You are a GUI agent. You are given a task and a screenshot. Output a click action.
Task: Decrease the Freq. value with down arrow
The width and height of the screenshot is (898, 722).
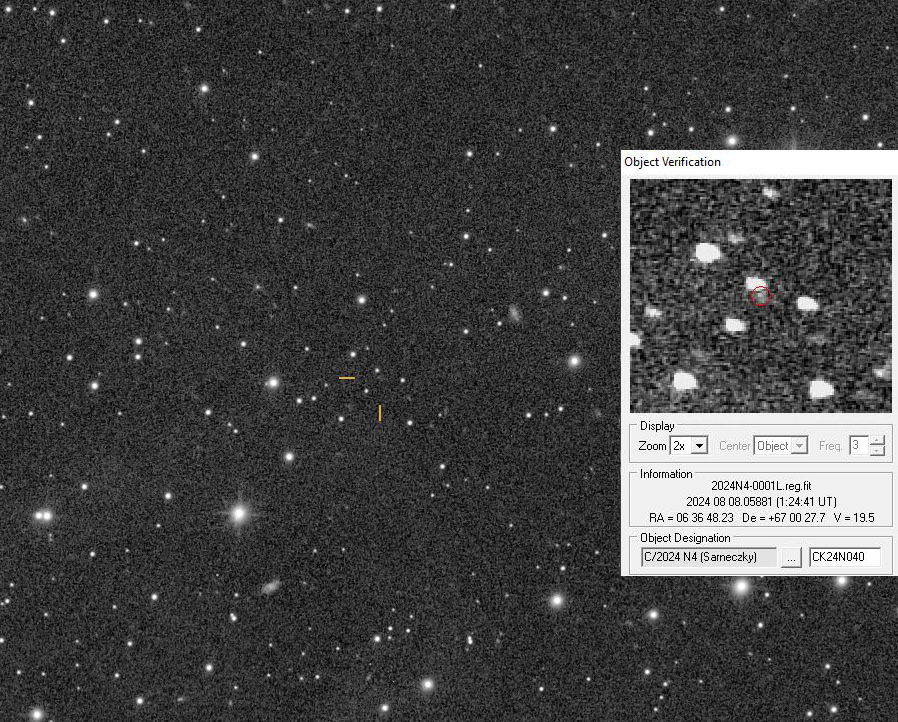[878, 451]
